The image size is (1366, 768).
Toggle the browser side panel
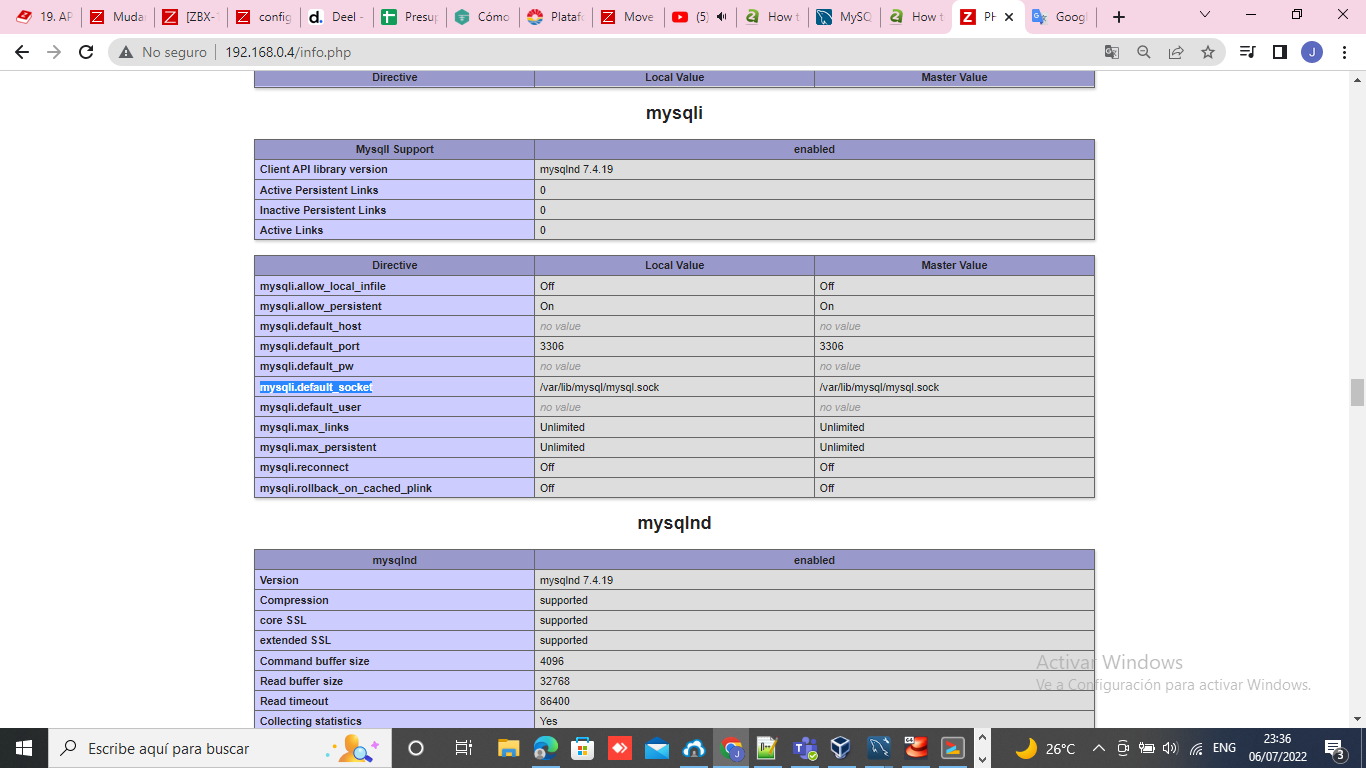click(x=1279, y=52)
